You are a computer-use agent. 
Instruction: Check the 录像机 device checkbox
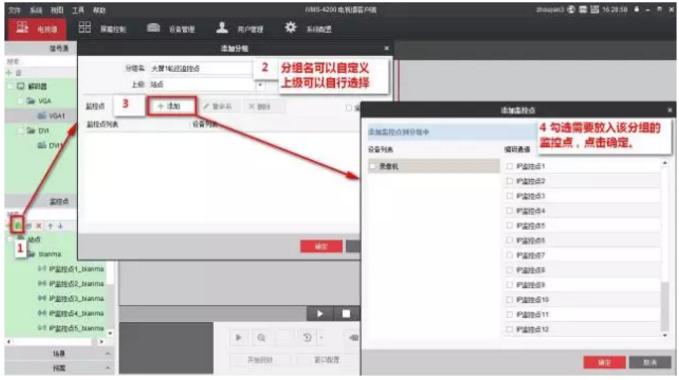coord(373,166)
